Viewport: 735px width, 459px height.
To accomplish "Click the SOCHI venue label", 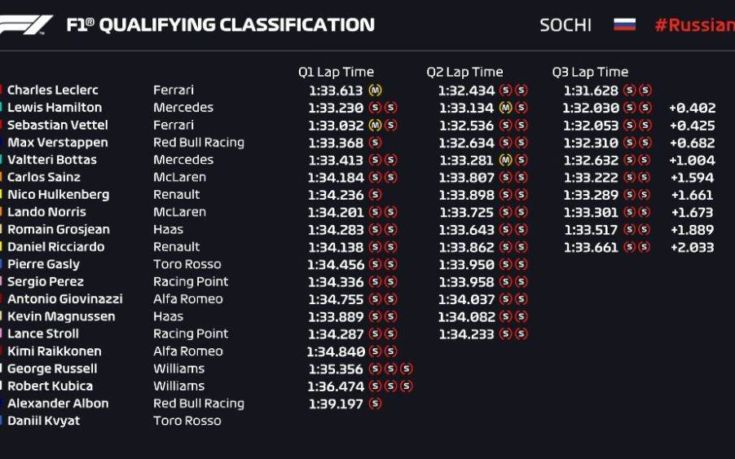I will pyautogui.click(x=566, y=25).
